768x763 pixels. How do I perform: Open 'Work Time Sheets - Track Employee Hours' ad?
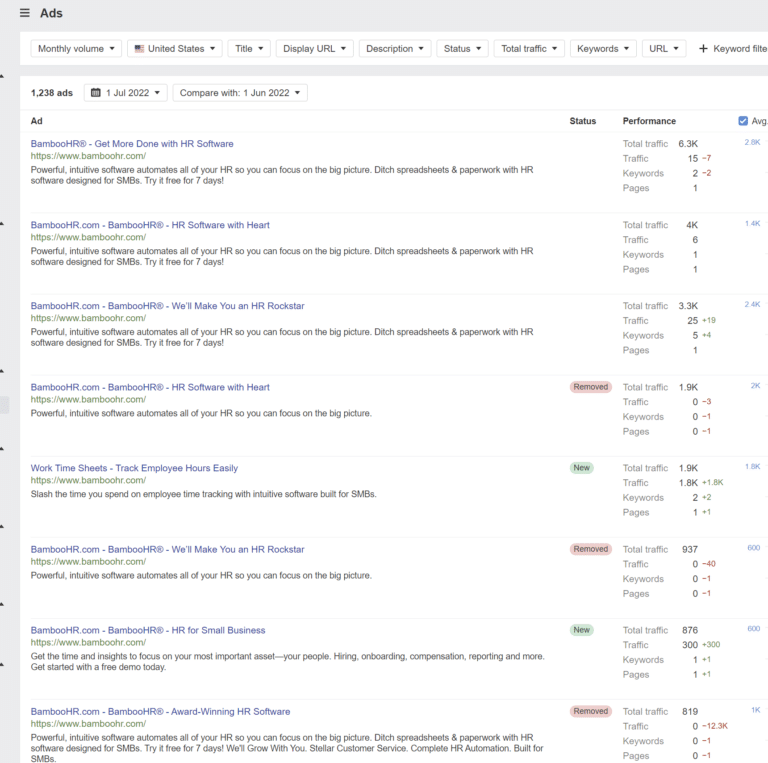(134, 468)
